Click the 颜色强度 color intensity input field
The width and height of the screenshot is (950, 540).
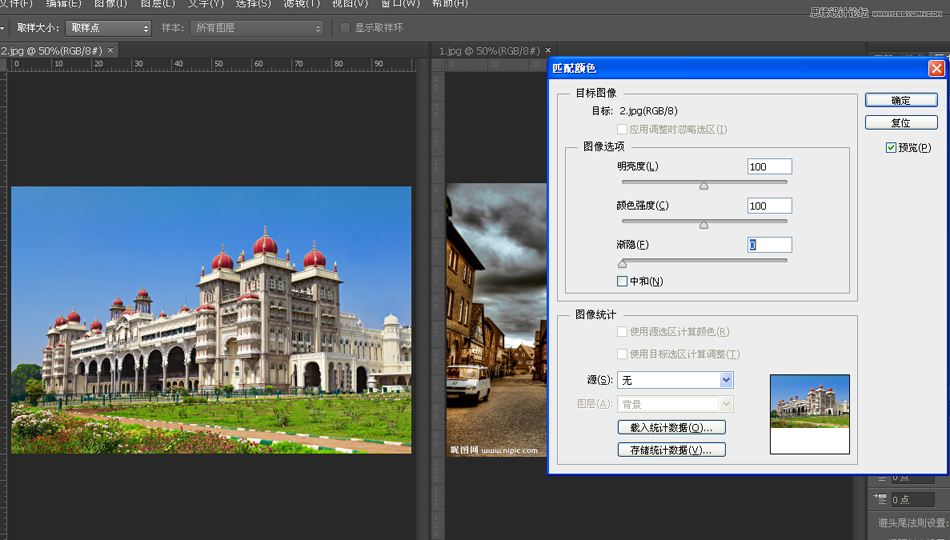point(769,206)
